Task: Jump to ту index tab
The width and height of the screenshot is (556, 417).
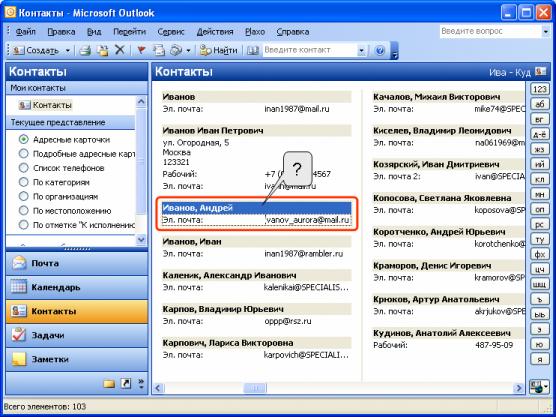Action: (540, 239)
